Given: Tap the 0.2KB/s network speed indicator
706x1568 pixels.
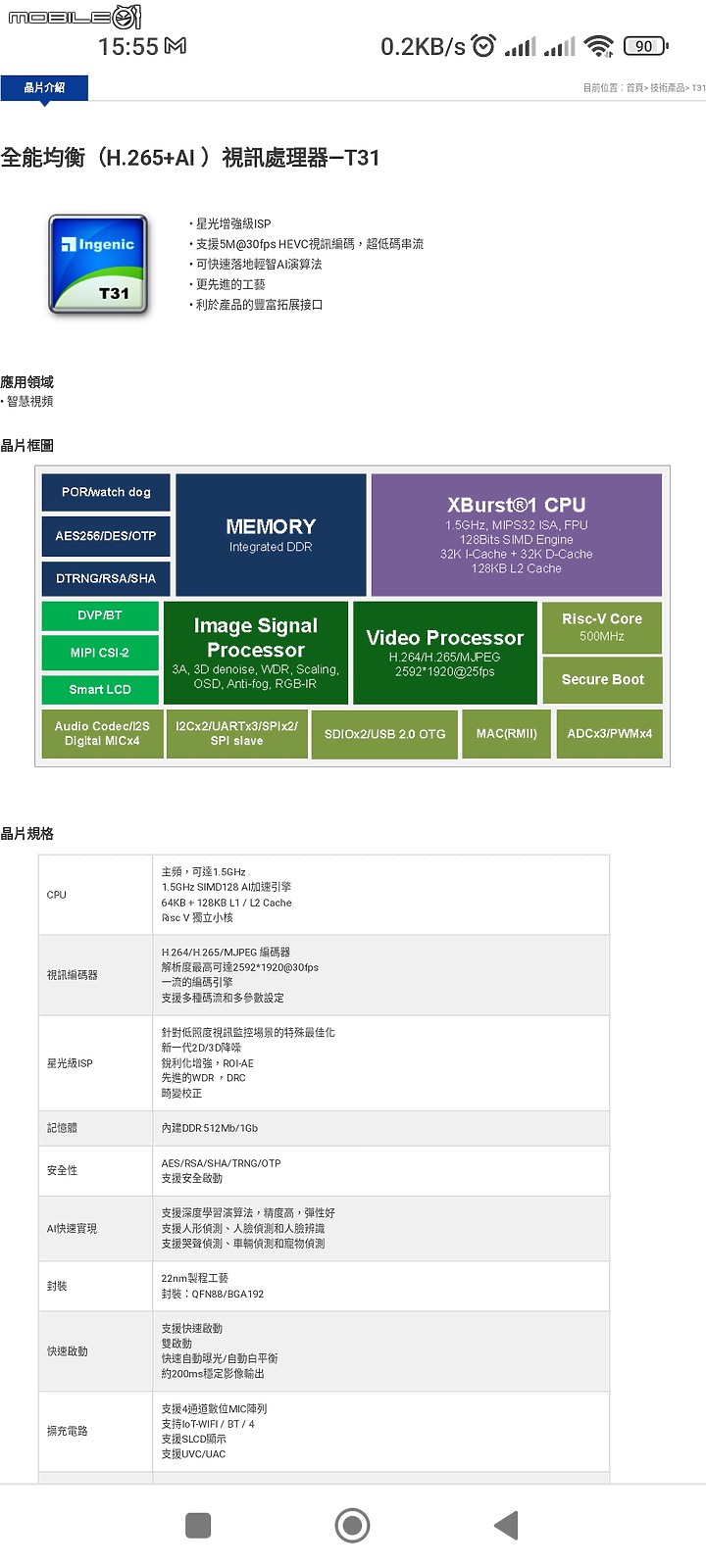Looking at the screenshot, I should (423, 46).
